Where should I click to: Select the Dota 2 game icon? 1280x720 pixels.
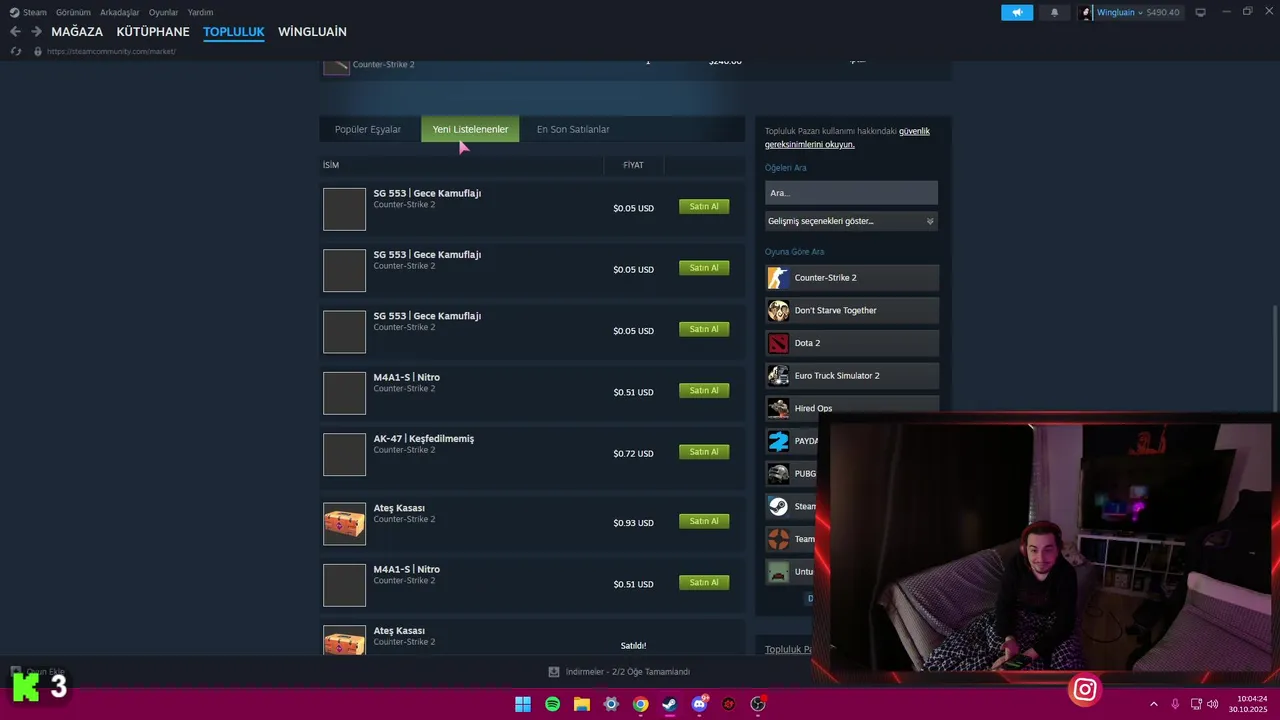click(x=778, y=343)
